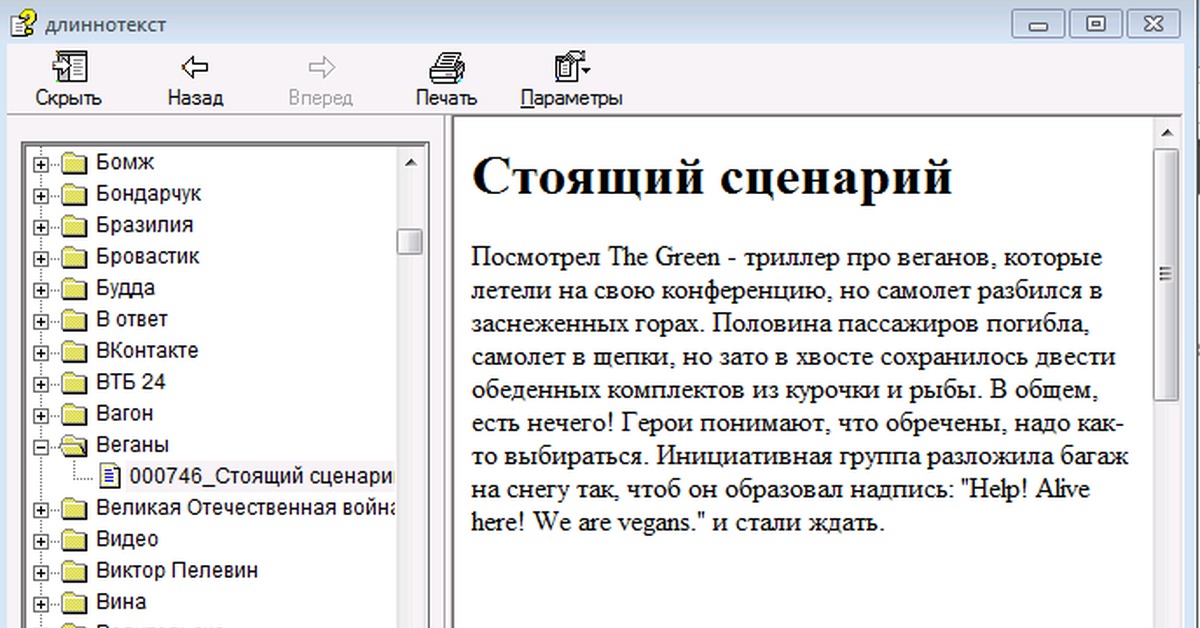This screenshot has width=1200, height=628.
Task: Click the Видео folder icon
Action: [74, 540]
